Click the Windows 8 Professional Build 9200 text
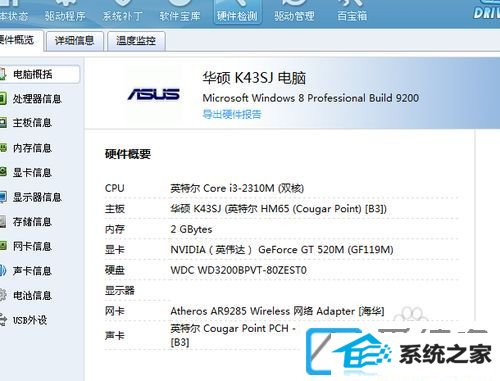Viewport: 500px width, 381px height. pos(311,98)
